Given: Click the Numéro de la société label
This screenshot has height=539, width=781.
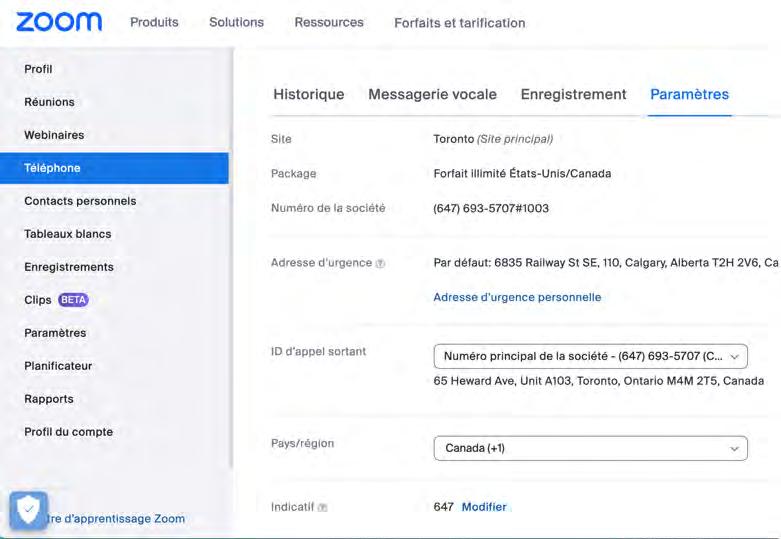Looking at the screenshot, I should click(x=328, y=208).
